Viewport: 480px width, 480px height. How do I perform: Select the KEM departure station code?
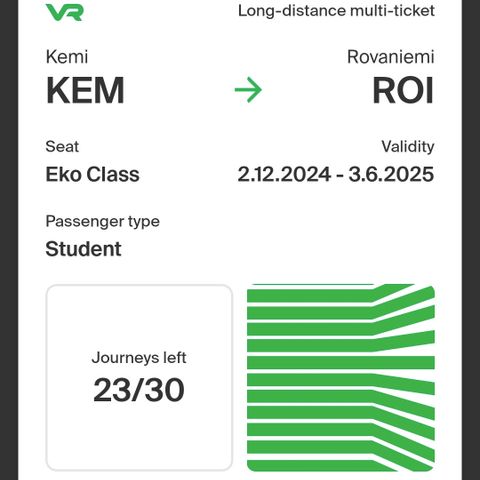(x=85, y=90)
